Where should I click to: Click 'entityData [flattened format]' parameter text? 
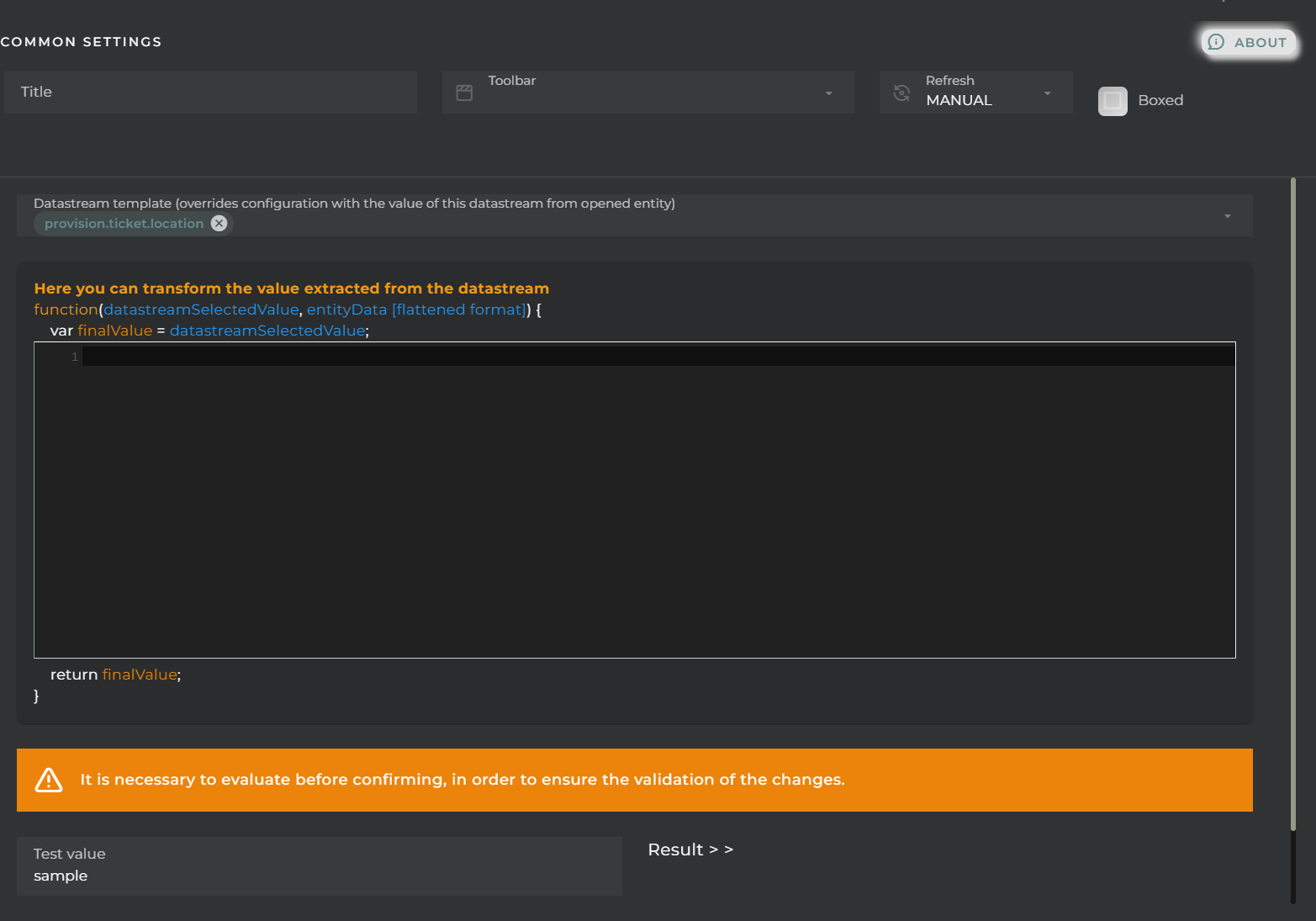(416, 310)
